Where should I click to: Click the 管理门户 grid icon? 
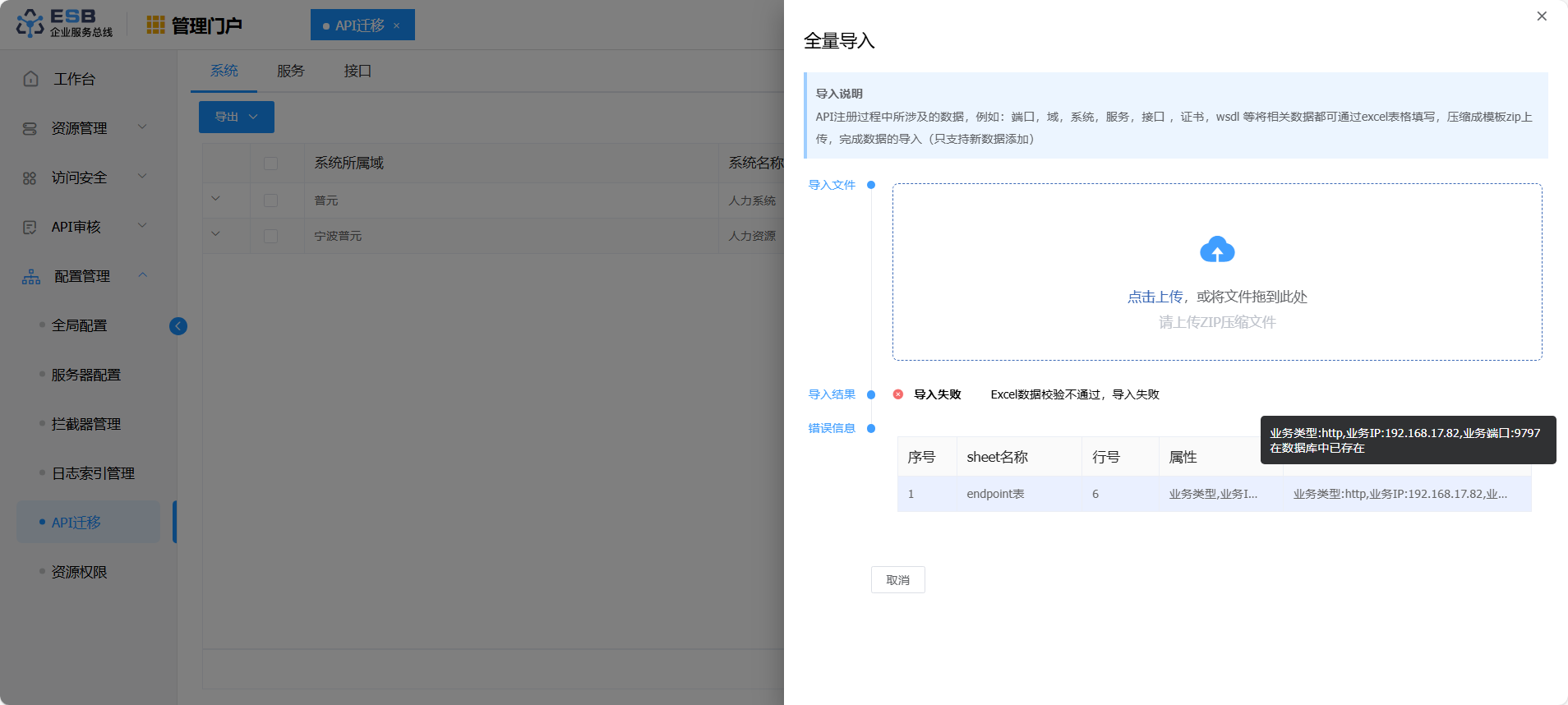(155, 25)
